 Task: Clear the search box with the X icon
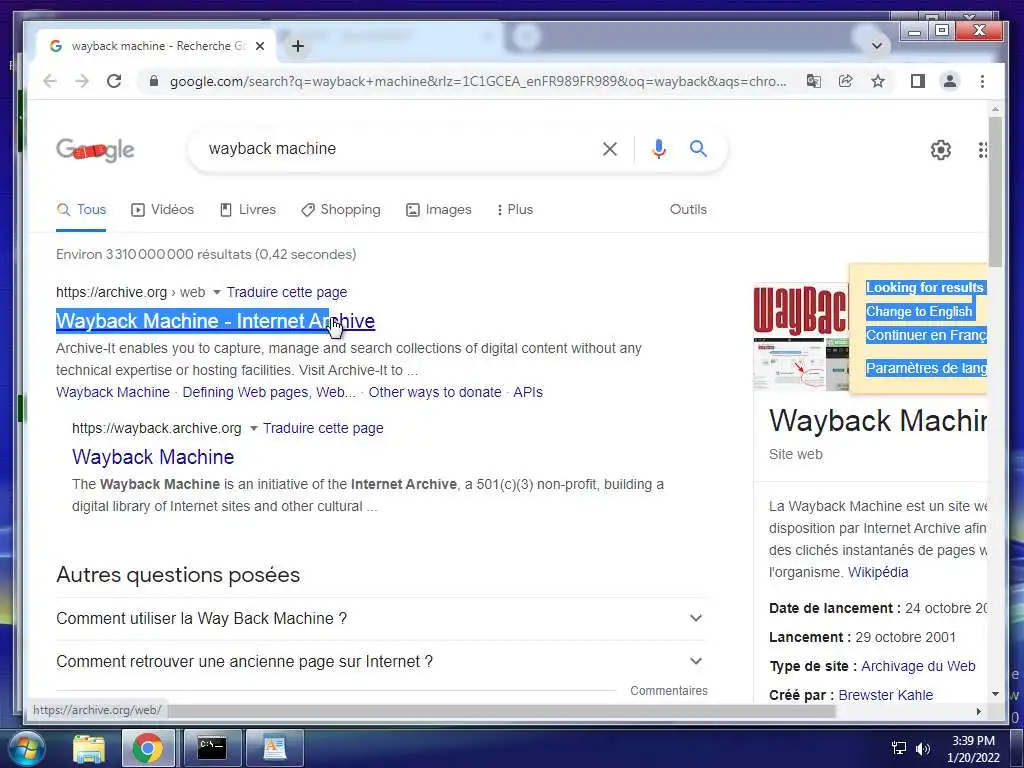coord(610,149)
